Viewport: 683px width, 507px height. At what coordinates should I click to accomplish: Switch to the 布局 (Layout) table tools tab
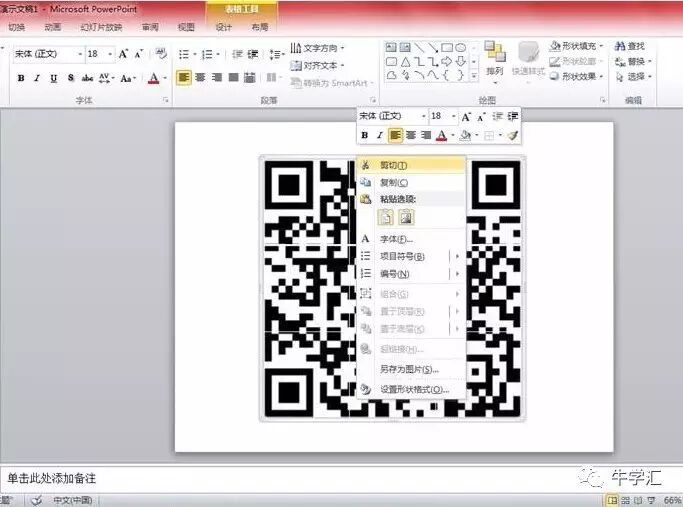click(x=260, y=27)
